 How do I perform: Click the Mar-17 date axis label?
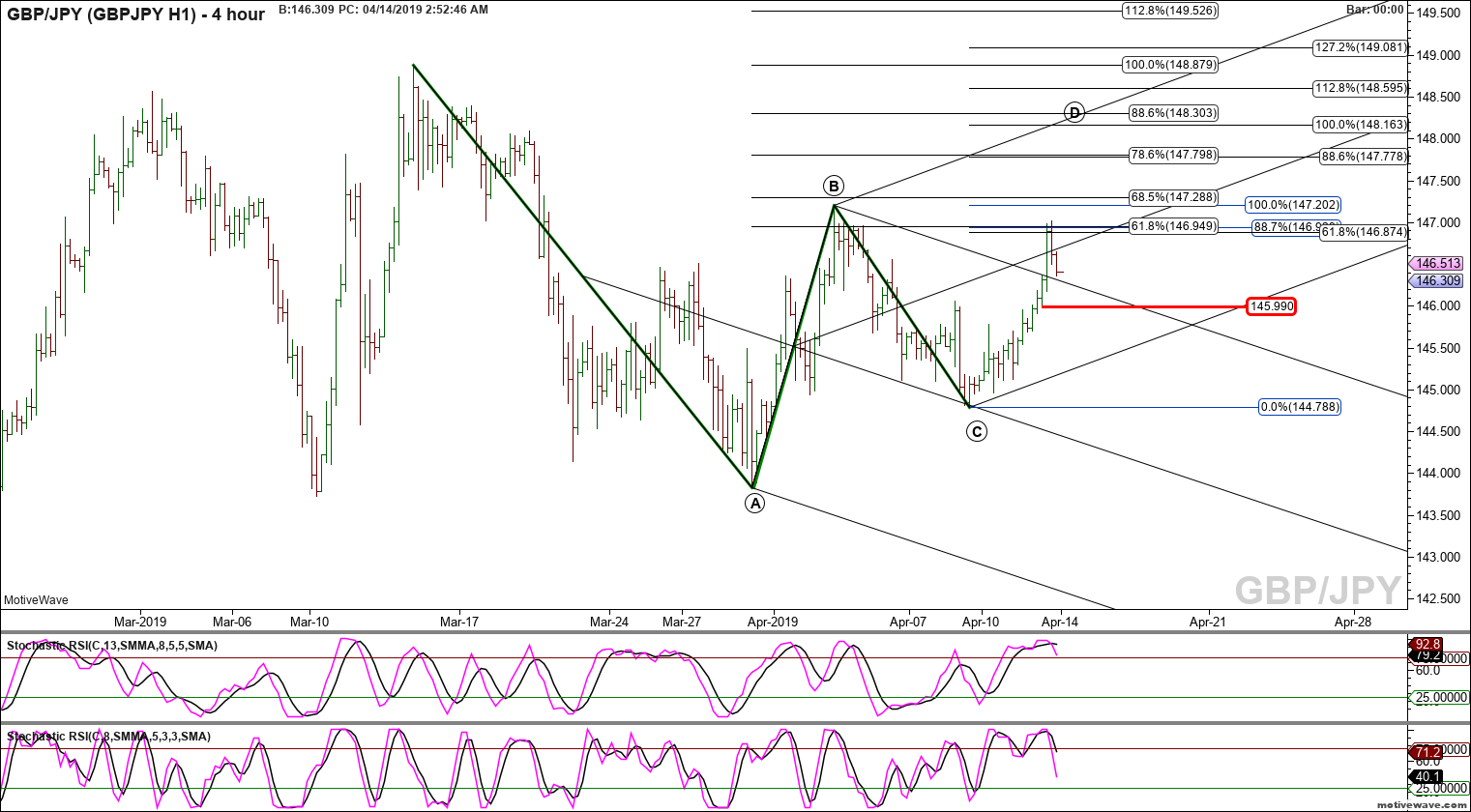point(459,622)
